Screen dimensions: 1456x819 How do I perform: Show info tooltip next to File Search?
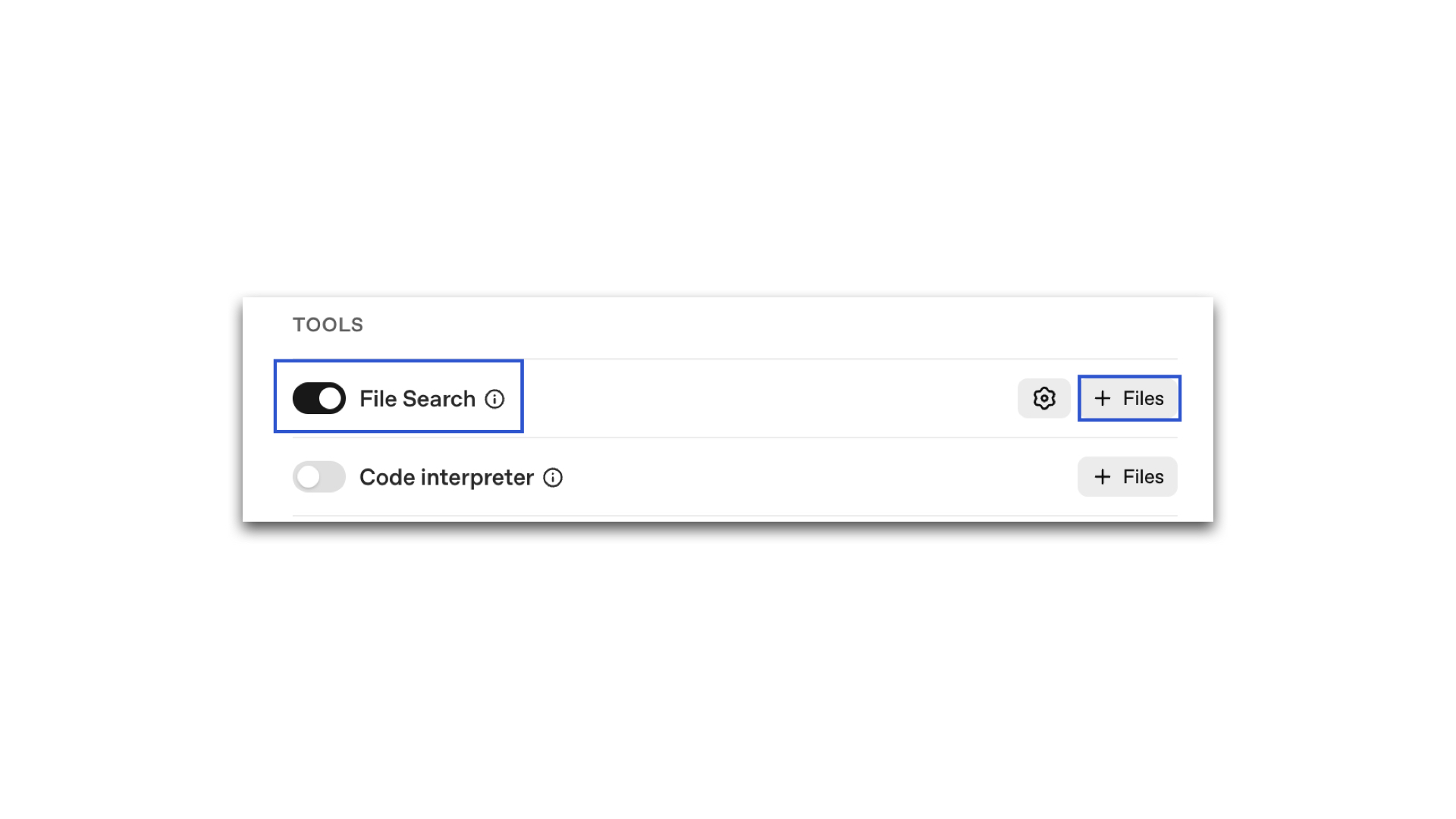(x=494, y=399)
